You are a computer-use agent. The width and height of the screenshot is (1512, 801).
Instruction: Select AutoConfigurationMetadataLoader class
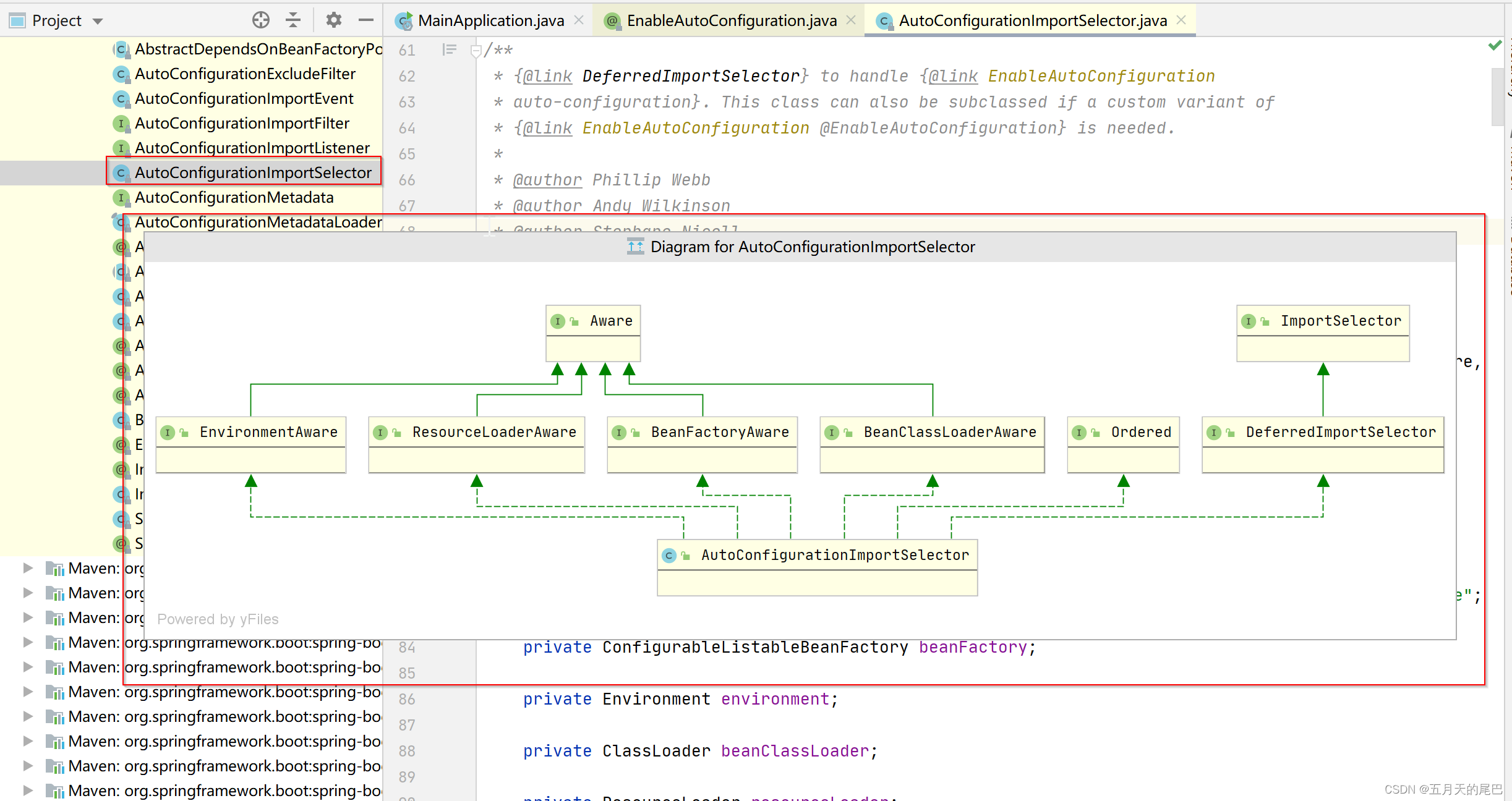click(258, 222)
